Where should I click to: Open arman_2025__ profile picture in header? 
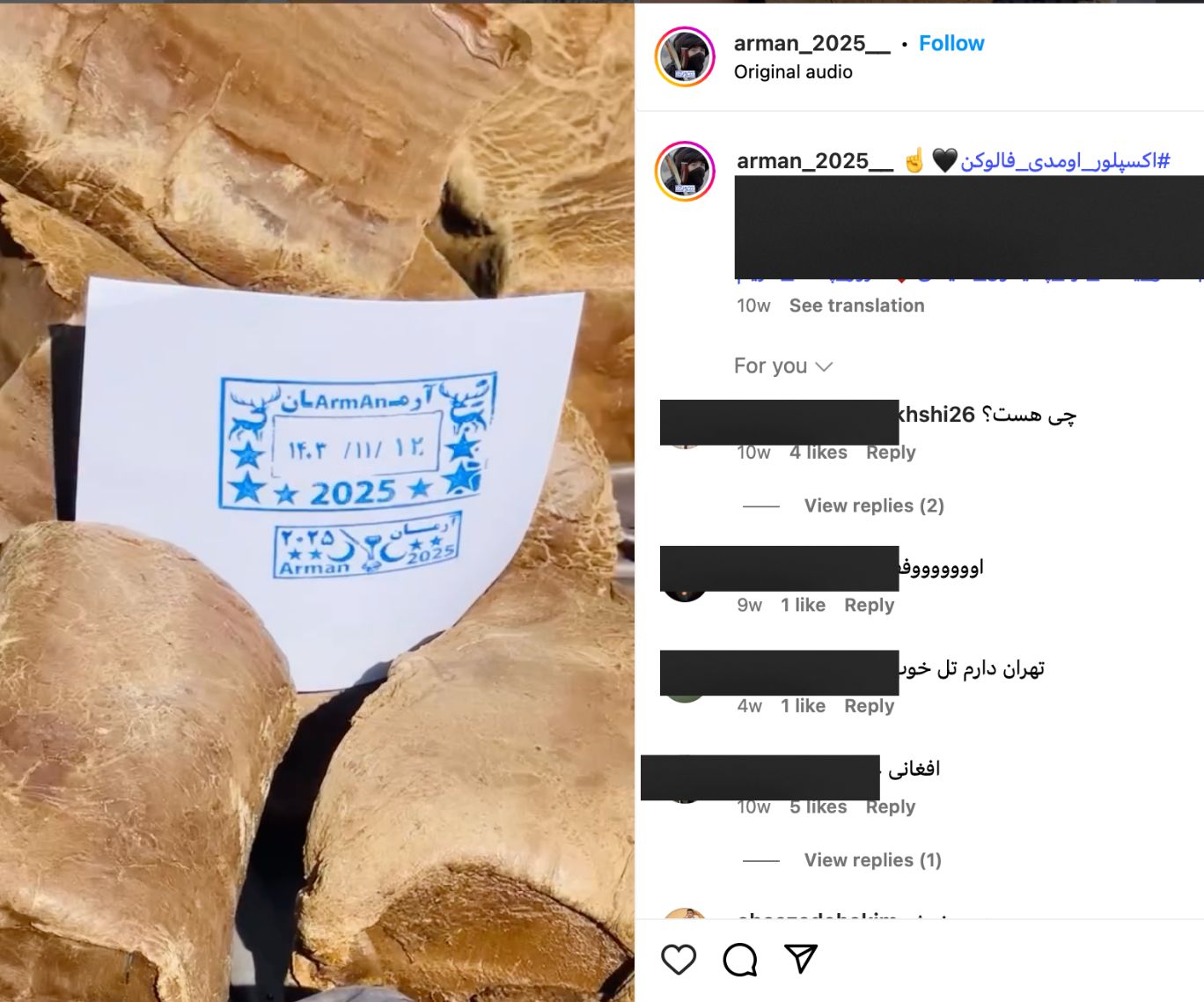pyautogui.click(x=685, y=57)
